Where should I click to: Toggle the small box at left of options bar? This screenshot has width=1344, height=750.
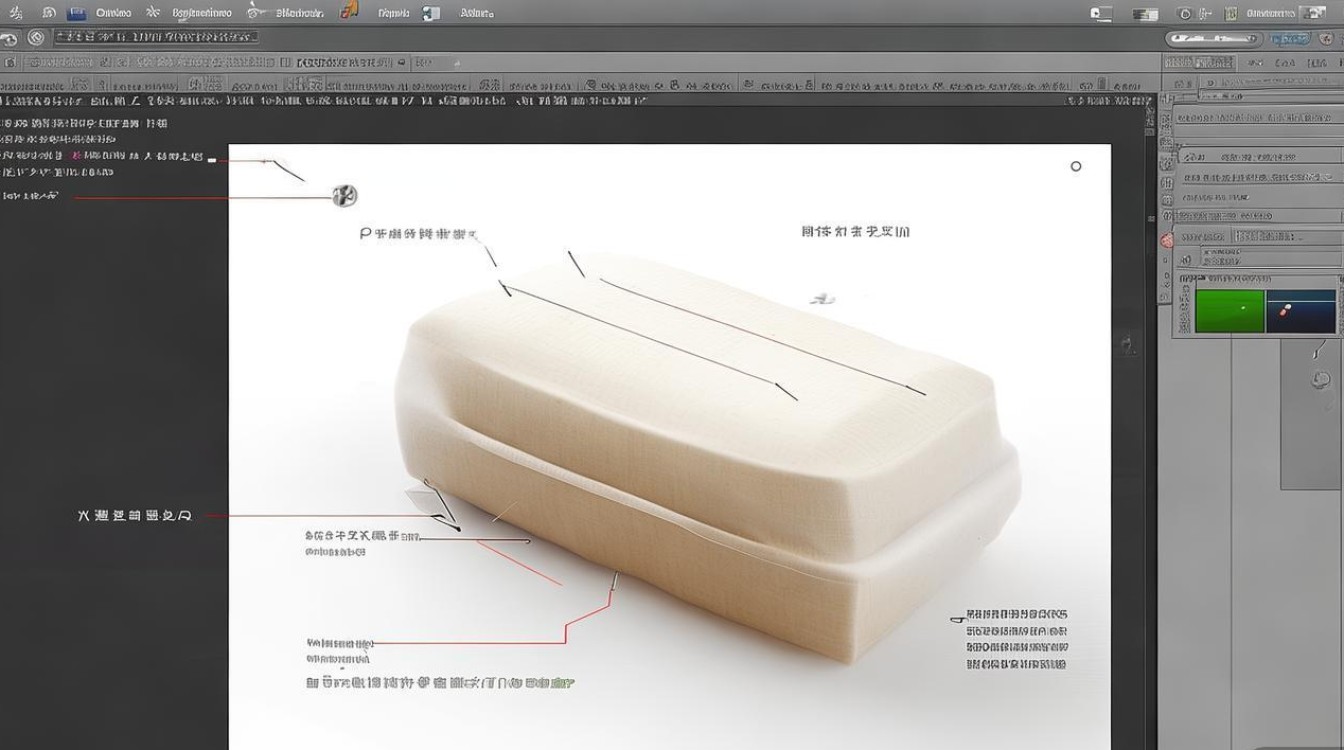point(10,62)
